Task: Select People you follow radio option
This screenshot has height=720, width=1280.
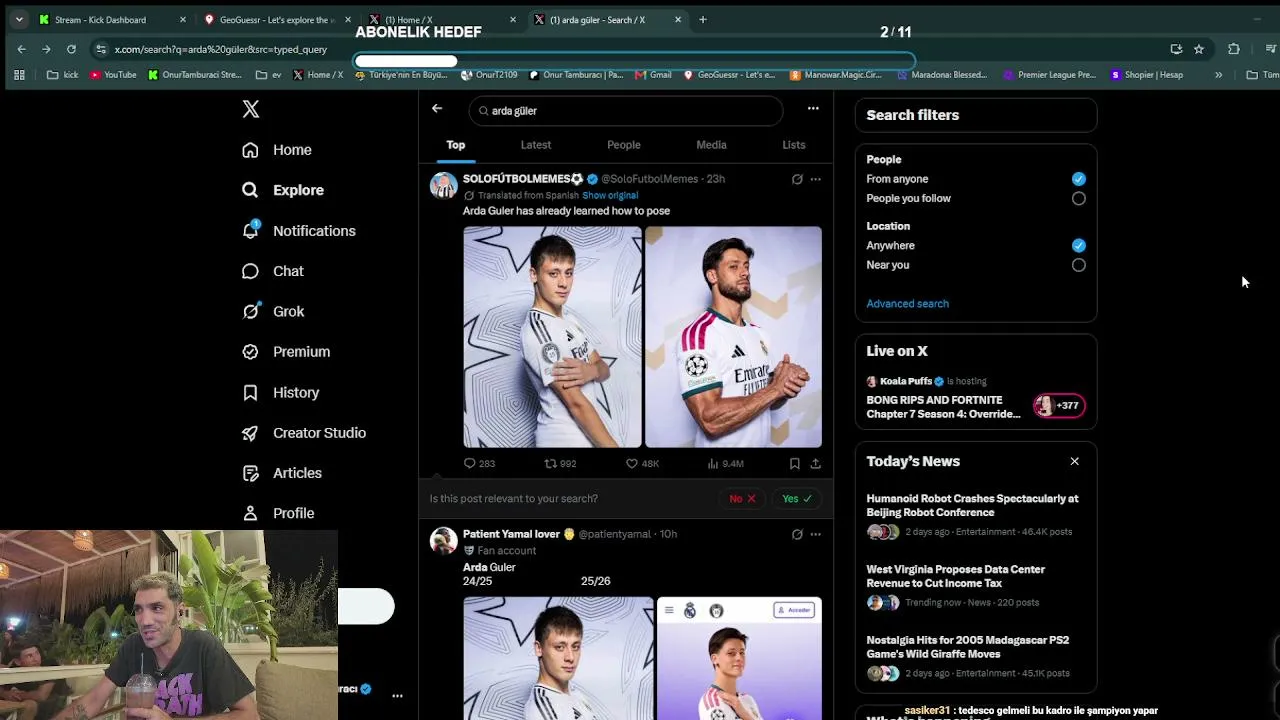Action: coord(1078,198)
